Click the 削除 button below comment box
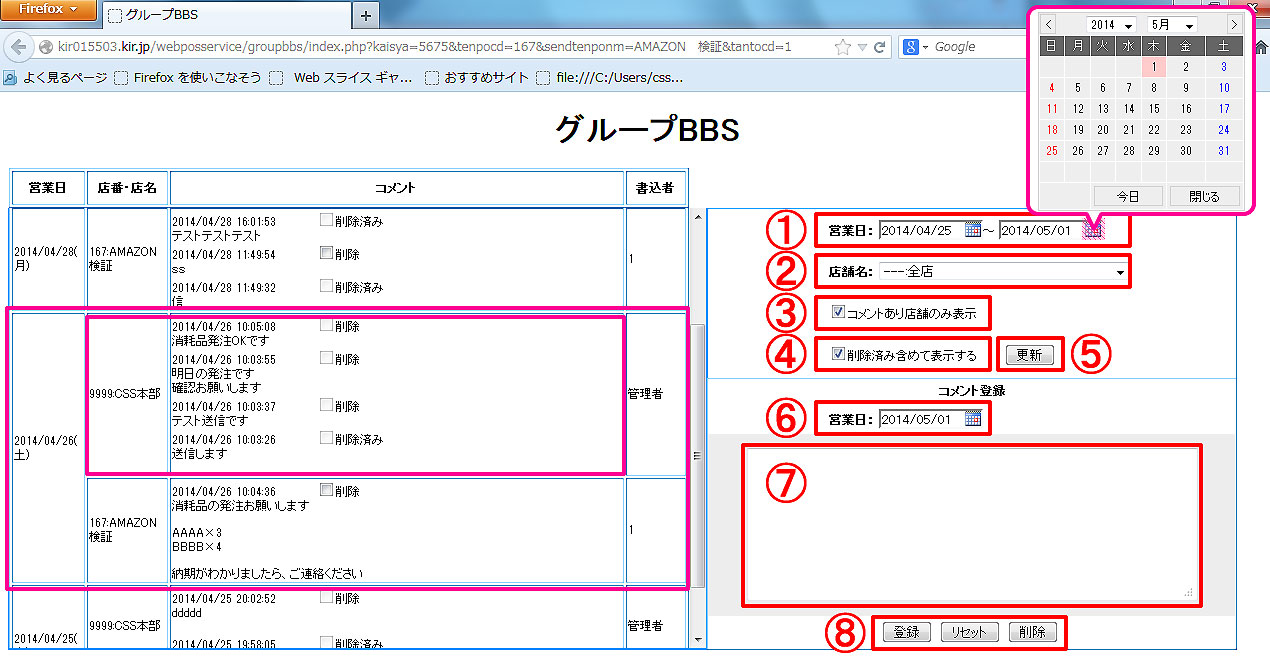The image size is (1270, 660). point(1032,632)
